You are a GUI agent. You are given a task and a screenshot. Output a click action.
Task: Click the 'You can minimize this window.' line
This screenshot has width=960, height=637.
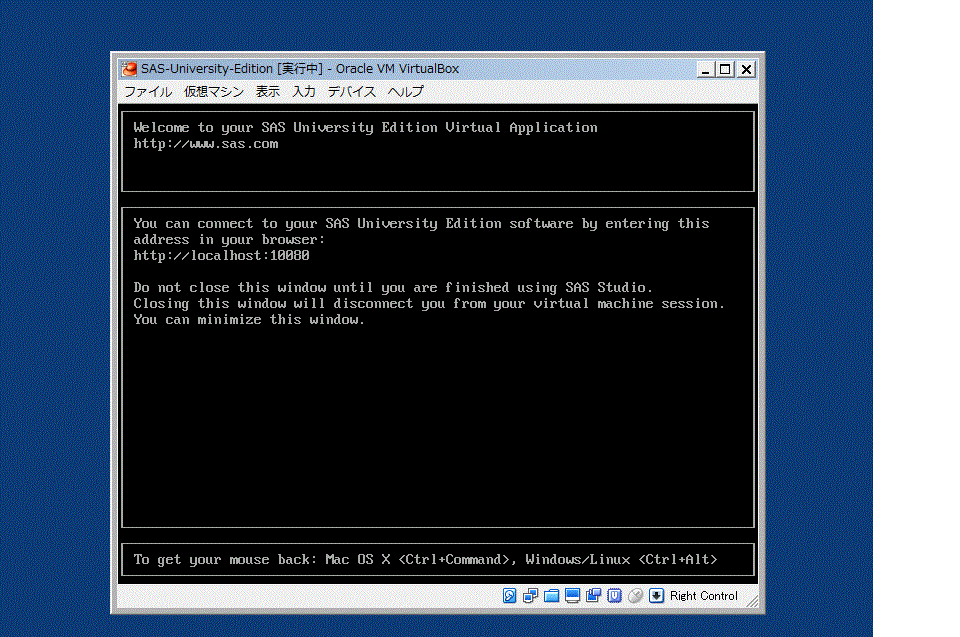[249, 320]
